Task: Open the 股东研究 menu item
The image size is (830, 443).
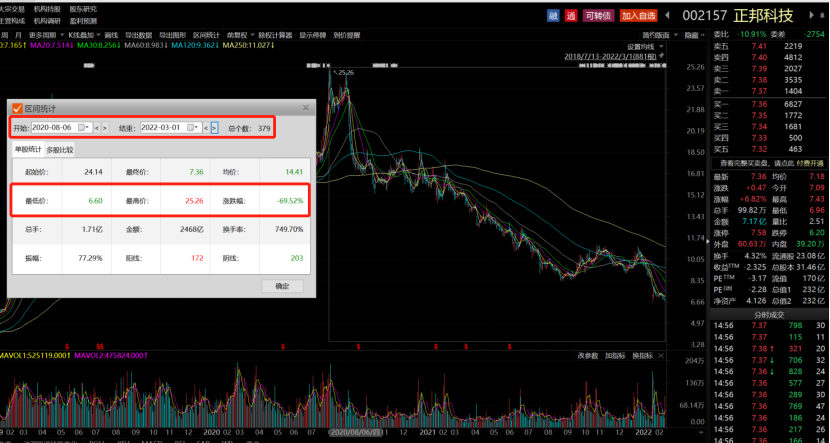Action: coord(83,9)
